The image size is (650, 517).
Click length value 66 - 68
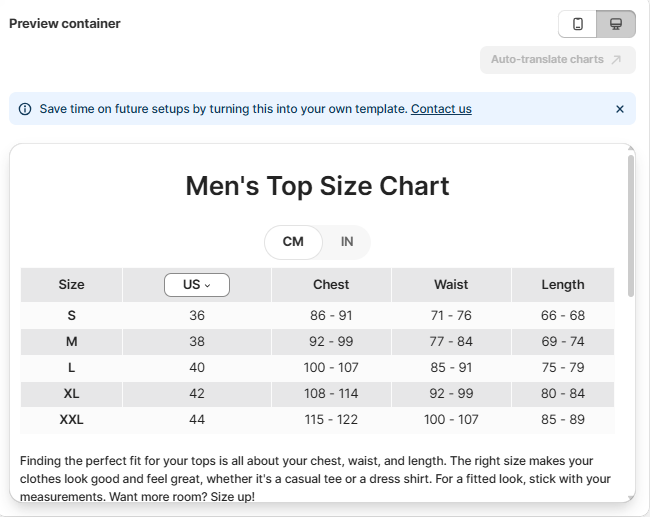[x=563, y=316]
